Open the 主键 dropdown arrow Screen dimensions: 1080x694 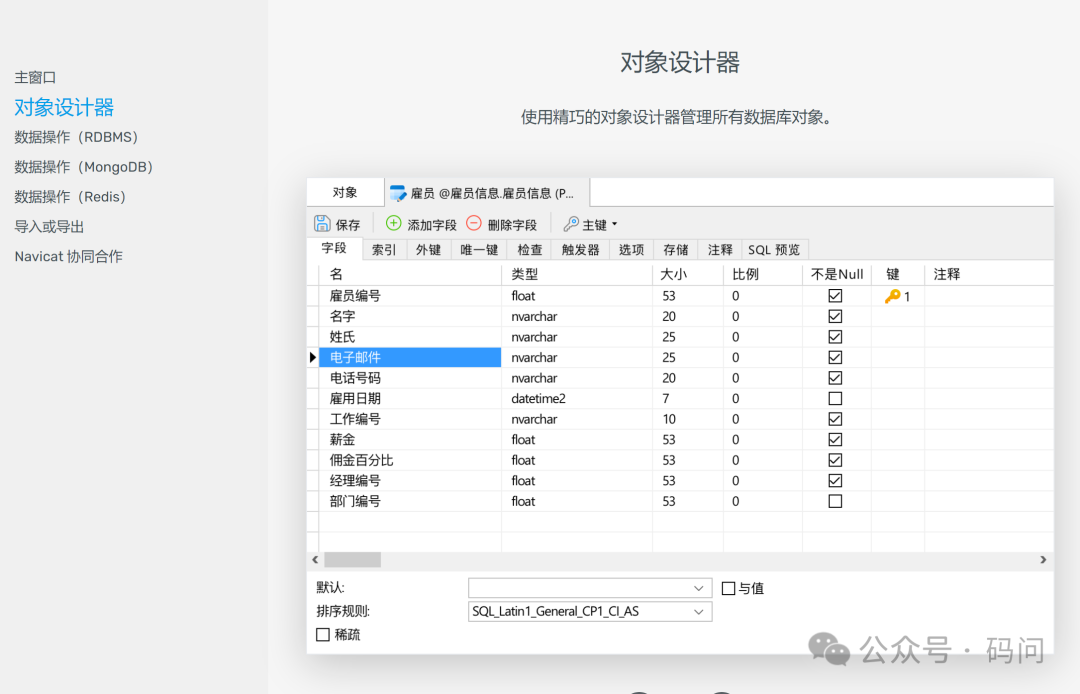pyautogui.click(x=614, y=224)
